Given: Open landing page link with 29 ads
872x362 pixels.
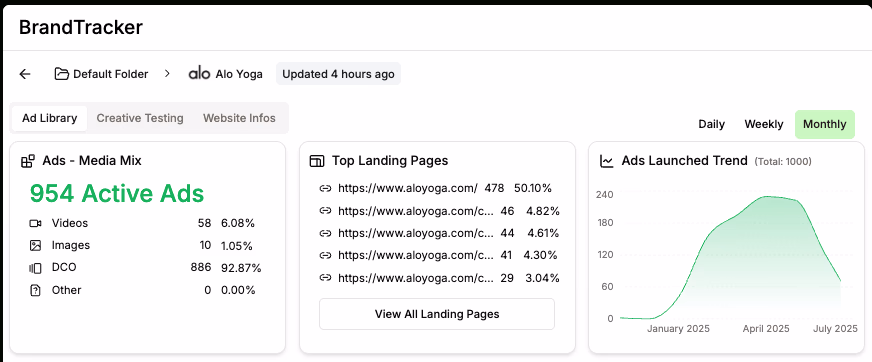Looking at the screenshot, I should click(415, 277).
